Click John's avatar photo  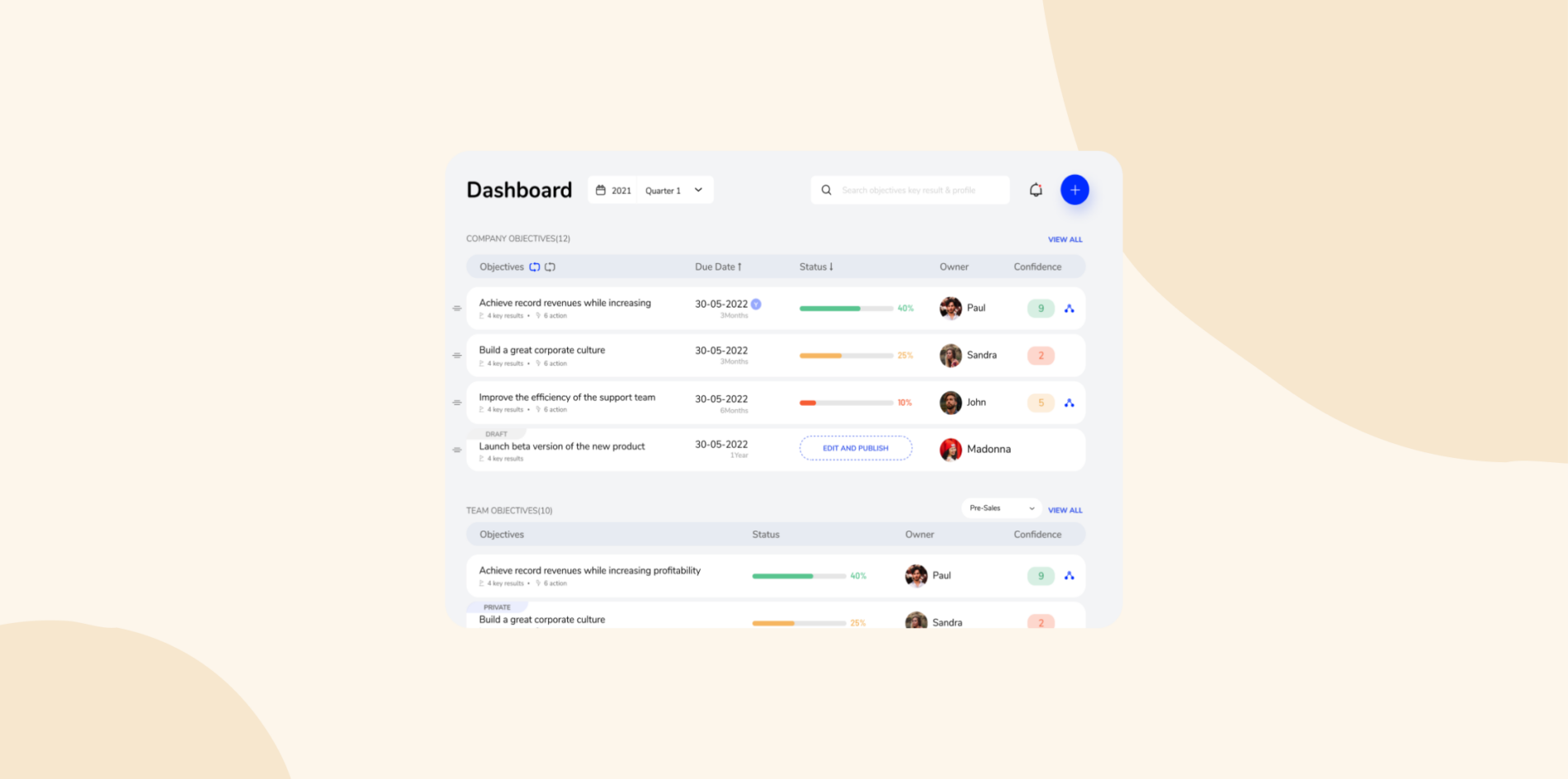(951, 403)
